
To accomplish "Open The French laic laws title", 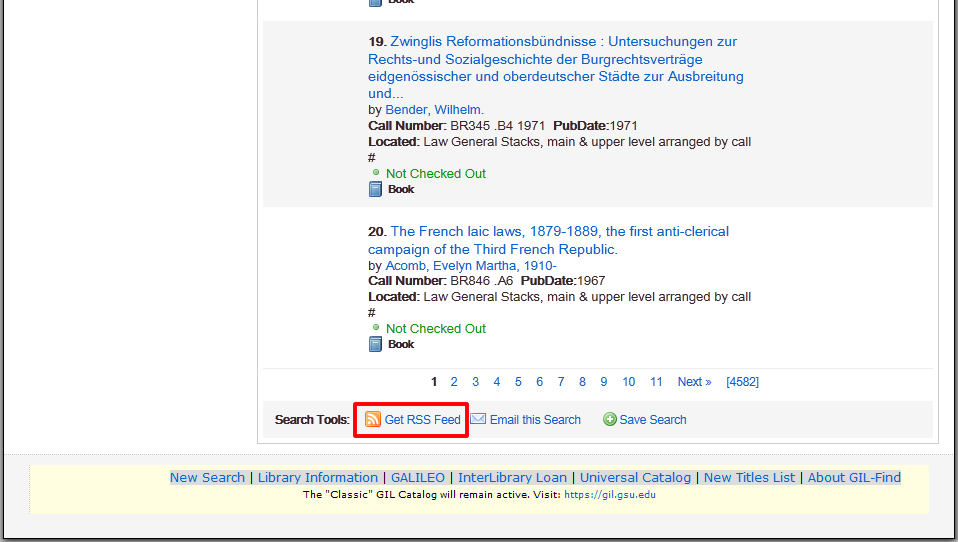I will [548, 240].
